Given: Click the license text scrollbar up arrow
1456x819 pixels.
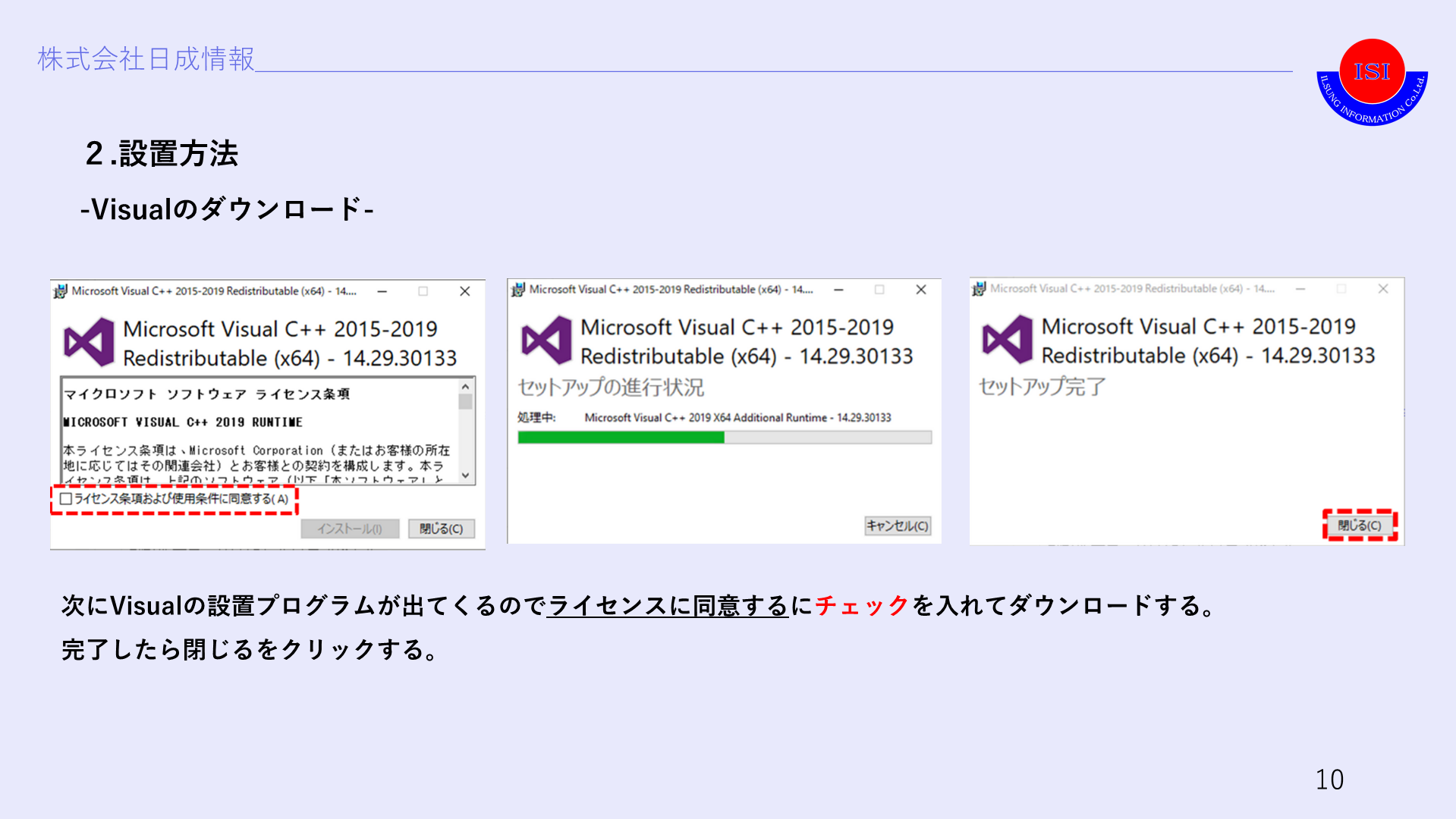Looking at the screenshot, I should (466, 387).
